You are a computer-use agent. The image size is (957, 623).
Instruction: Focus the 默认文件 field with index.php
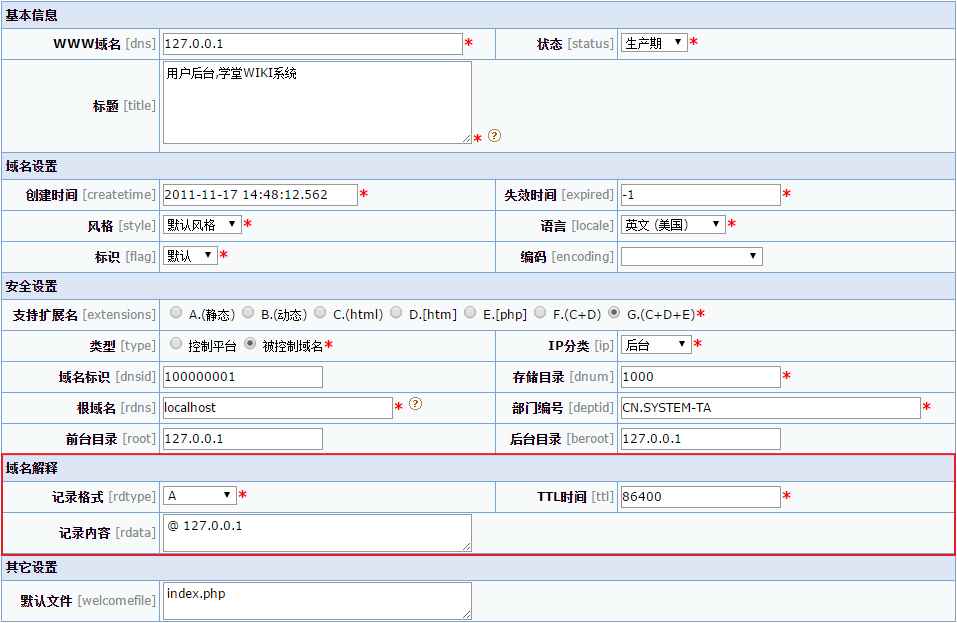pyautogui.click(x=315, y=600)
